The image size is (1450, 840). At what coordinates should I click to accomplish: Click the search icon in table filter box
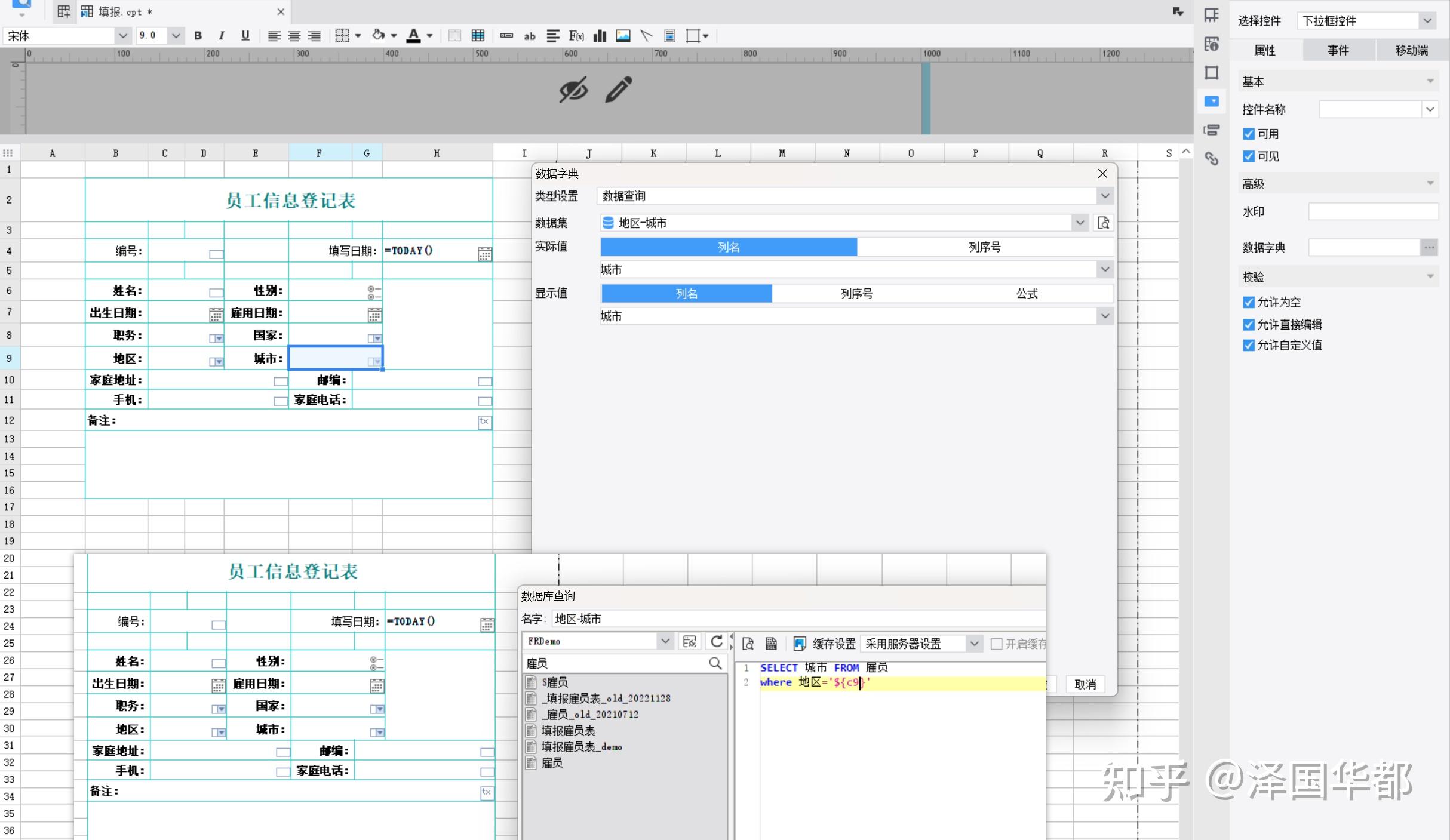coord(715,663)
